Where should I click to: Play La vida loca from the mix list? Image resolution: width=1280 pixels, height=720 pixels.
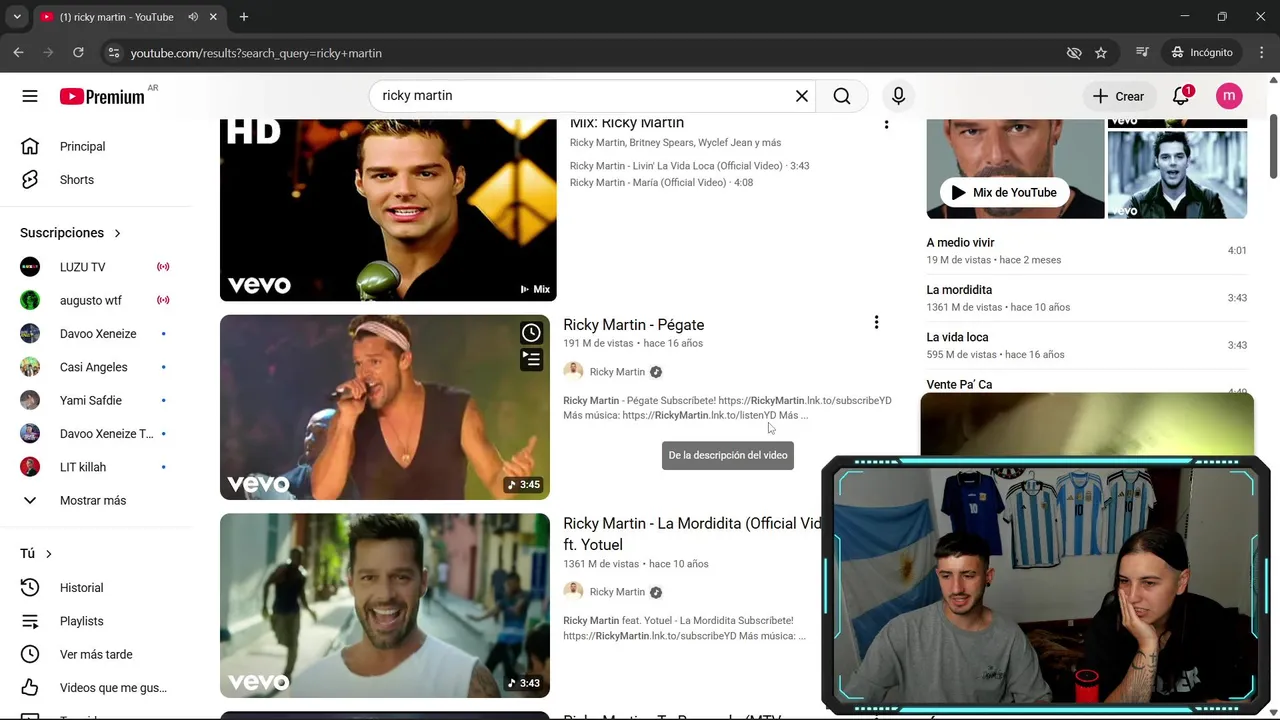(x=1087, y=345)
